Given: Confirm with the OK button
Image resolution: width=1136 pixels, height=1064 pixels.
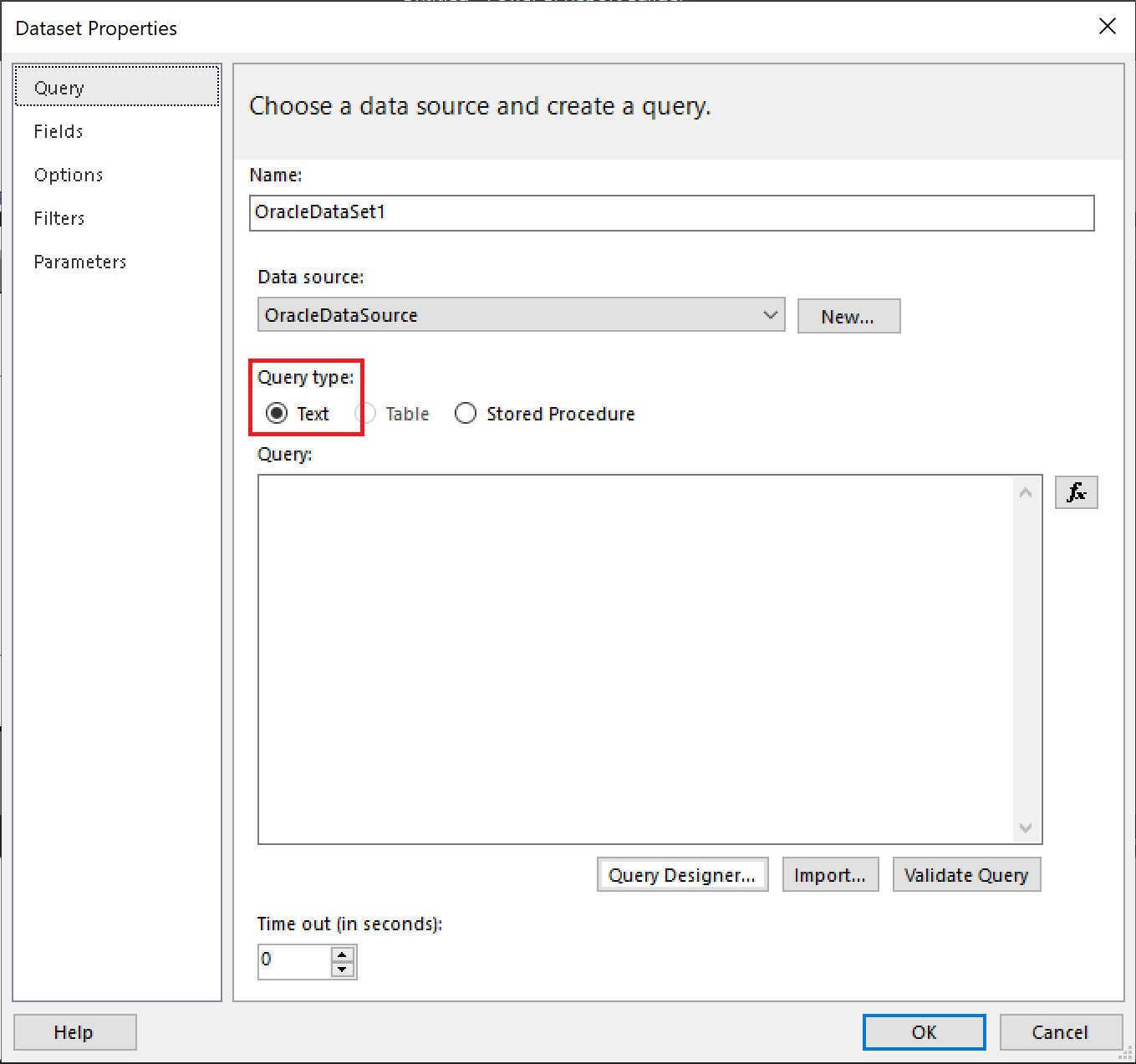Looking at the screenshot, I should coord(924,1032).
